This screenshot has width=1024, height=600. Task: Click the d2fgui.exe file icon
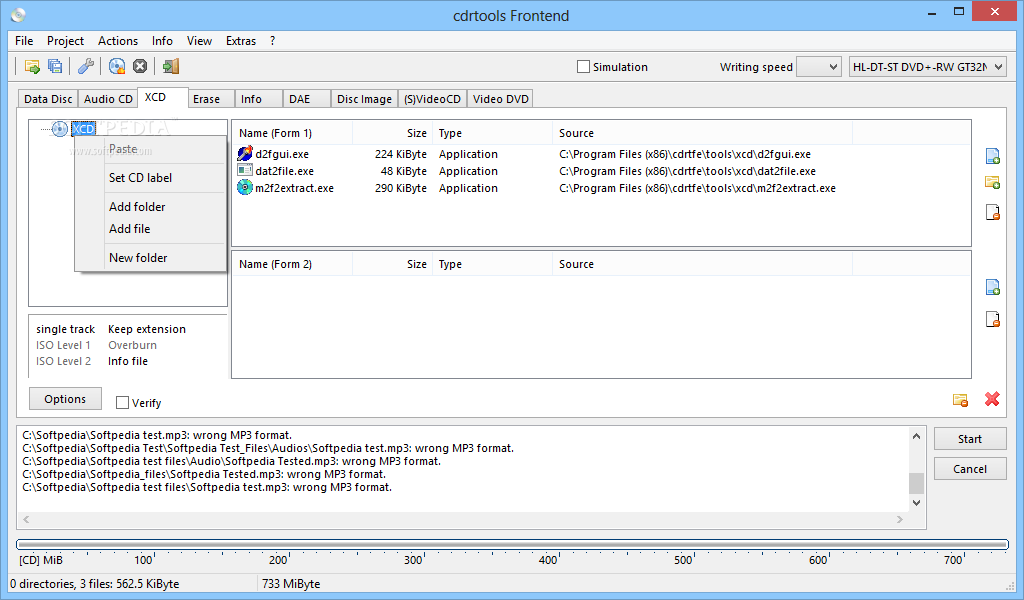(x=245, y=154)
